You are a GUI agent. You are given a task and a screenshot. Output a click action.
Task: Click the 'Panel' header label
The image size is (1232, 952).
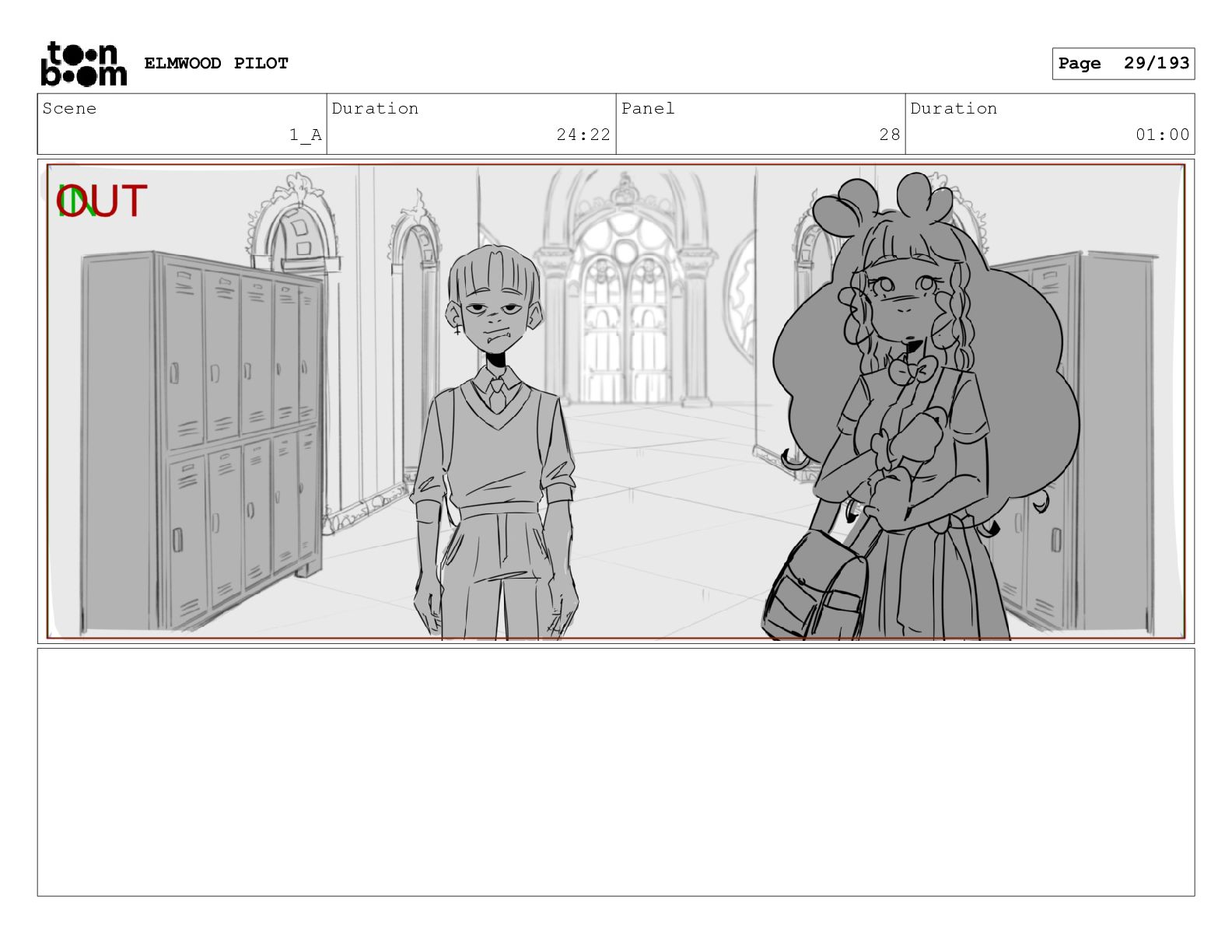coord(647,108)
